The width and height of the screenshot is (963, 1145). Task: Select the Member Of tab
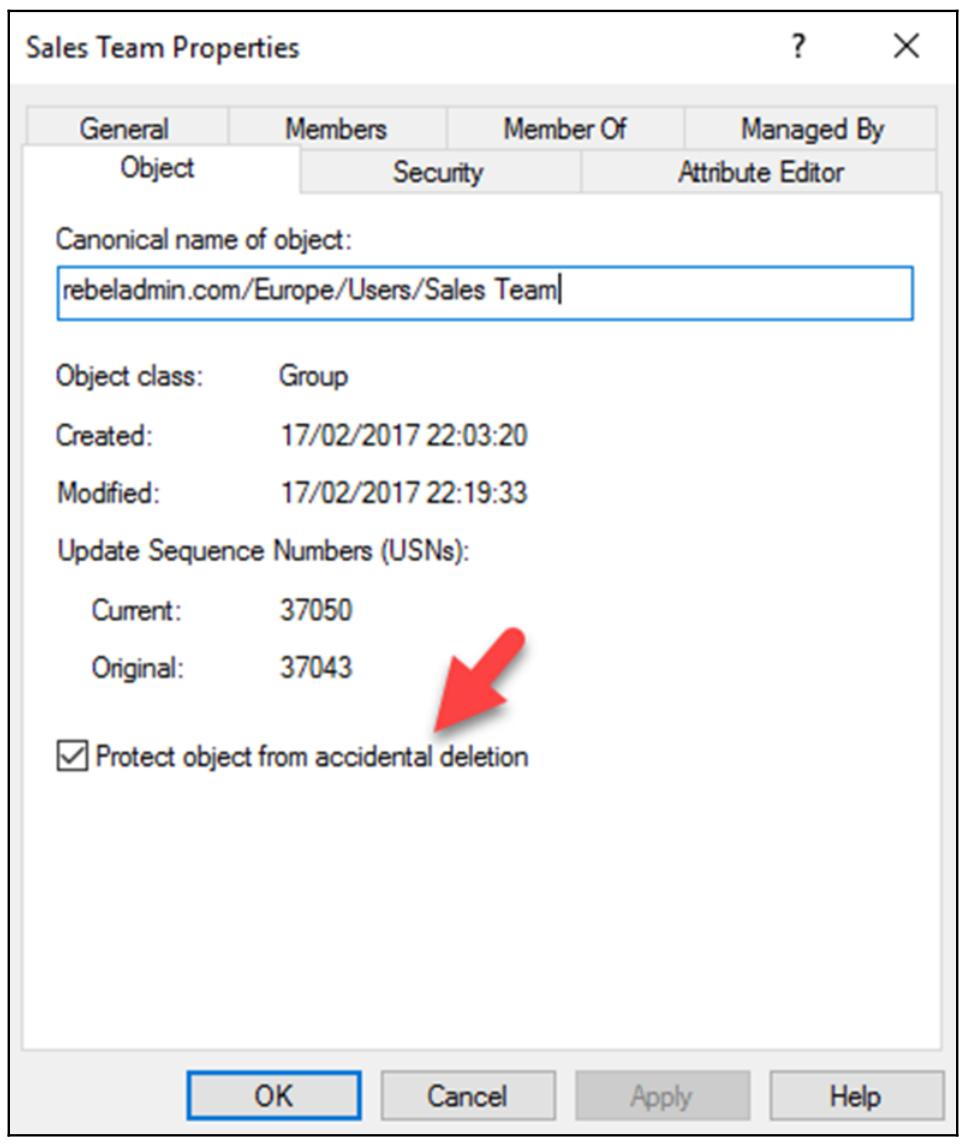click(x=565, y=129)
